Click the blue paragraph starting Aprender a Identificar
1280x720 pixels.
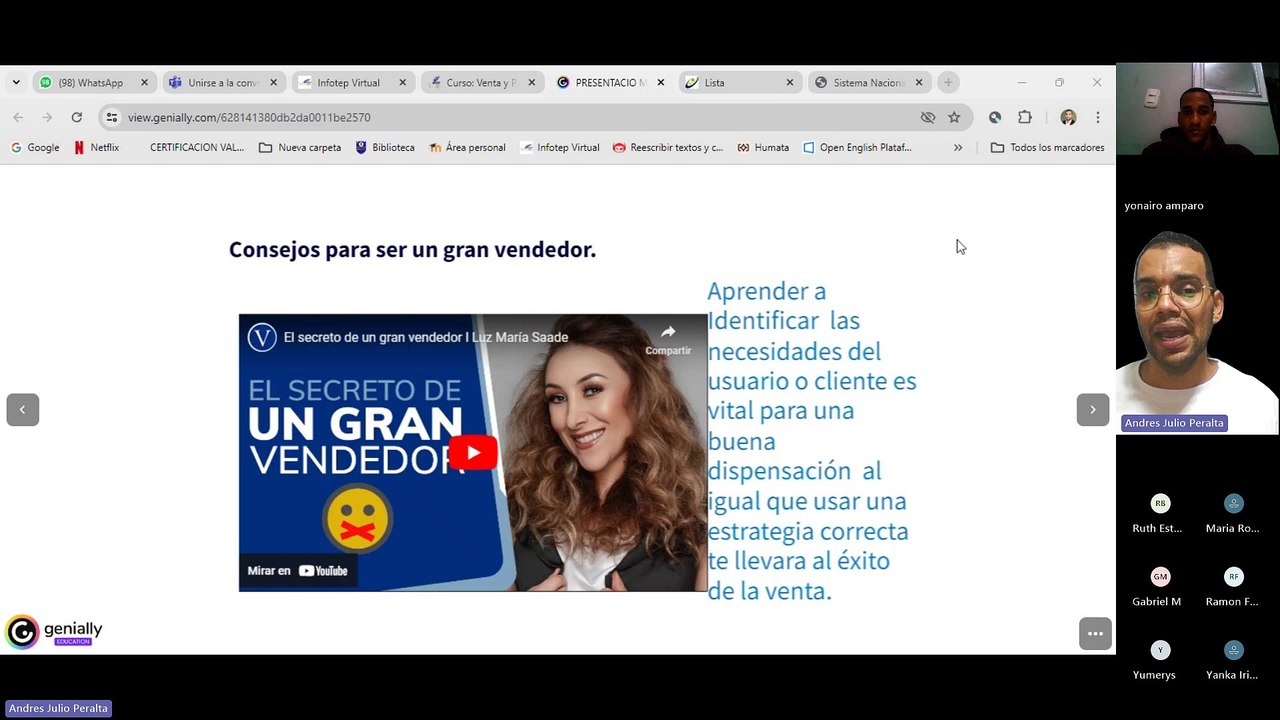tap(812, 441)
